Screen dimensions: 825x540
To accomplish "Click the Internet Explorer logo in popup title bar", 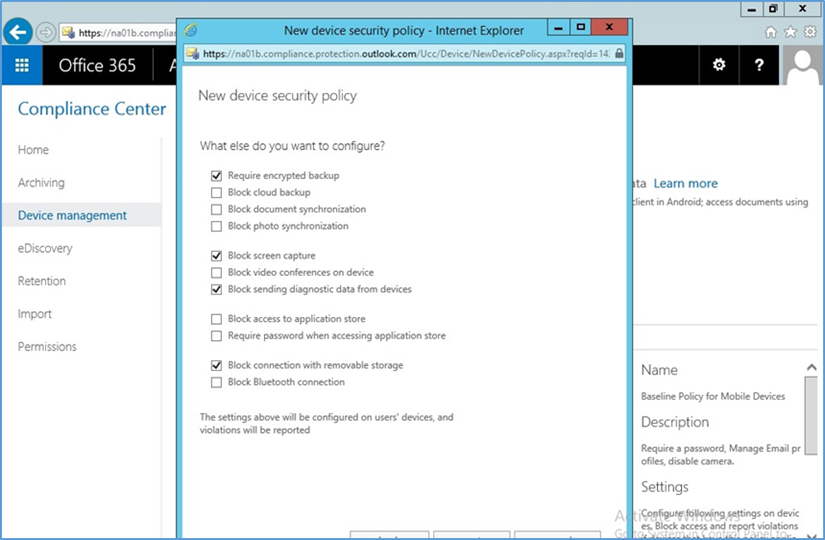I will click(191, 30).
